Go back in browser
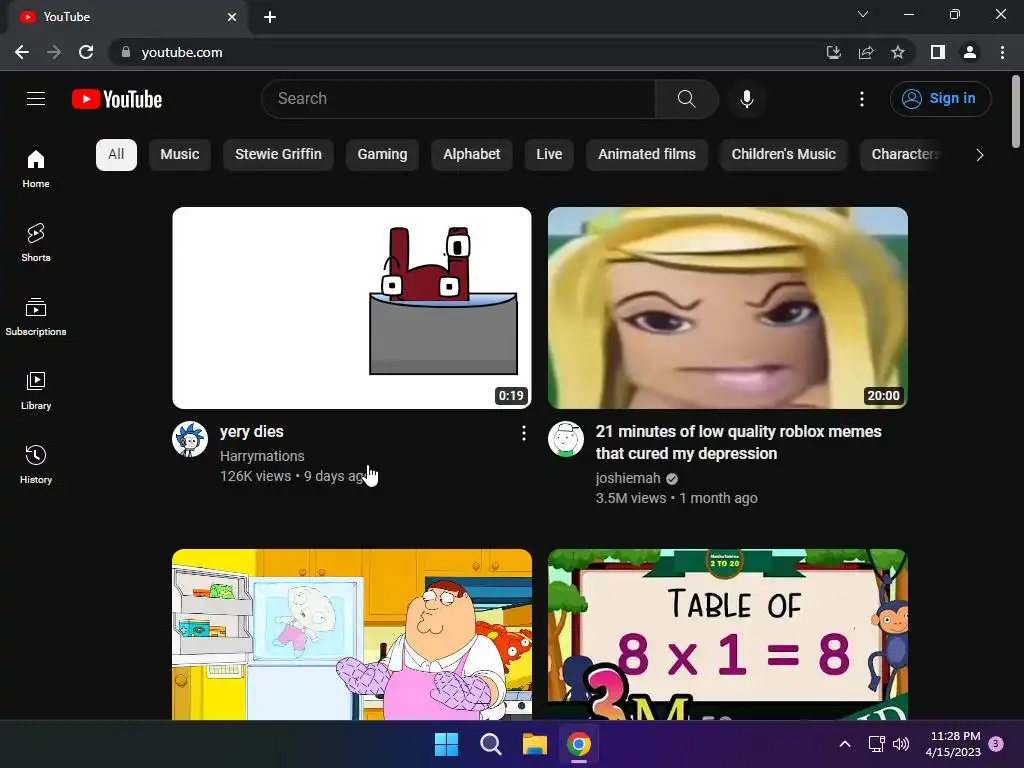Screen dimensions: 1024x768 pos(22,52)
